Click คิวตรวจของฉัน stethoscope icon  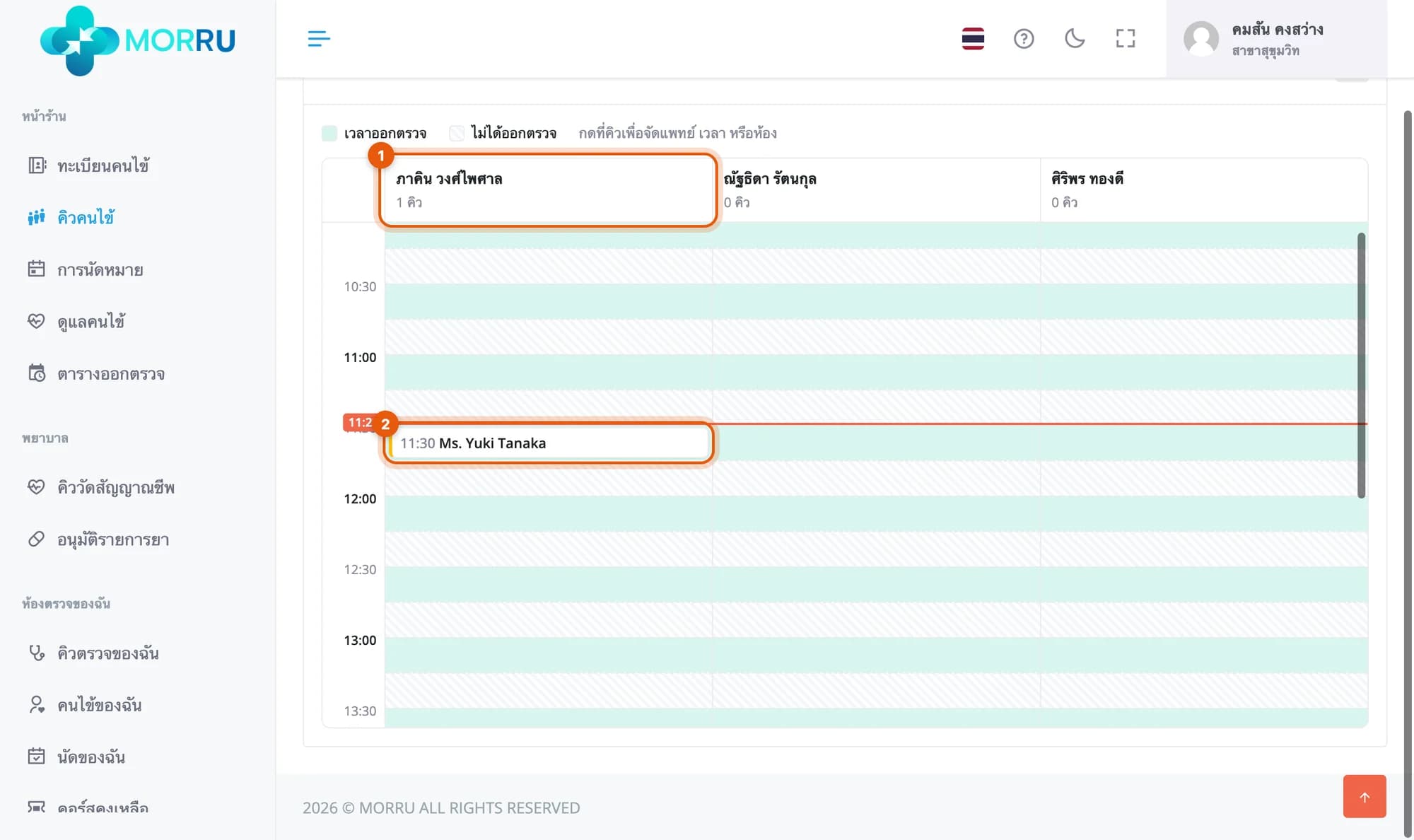click(x=36, y=653)
